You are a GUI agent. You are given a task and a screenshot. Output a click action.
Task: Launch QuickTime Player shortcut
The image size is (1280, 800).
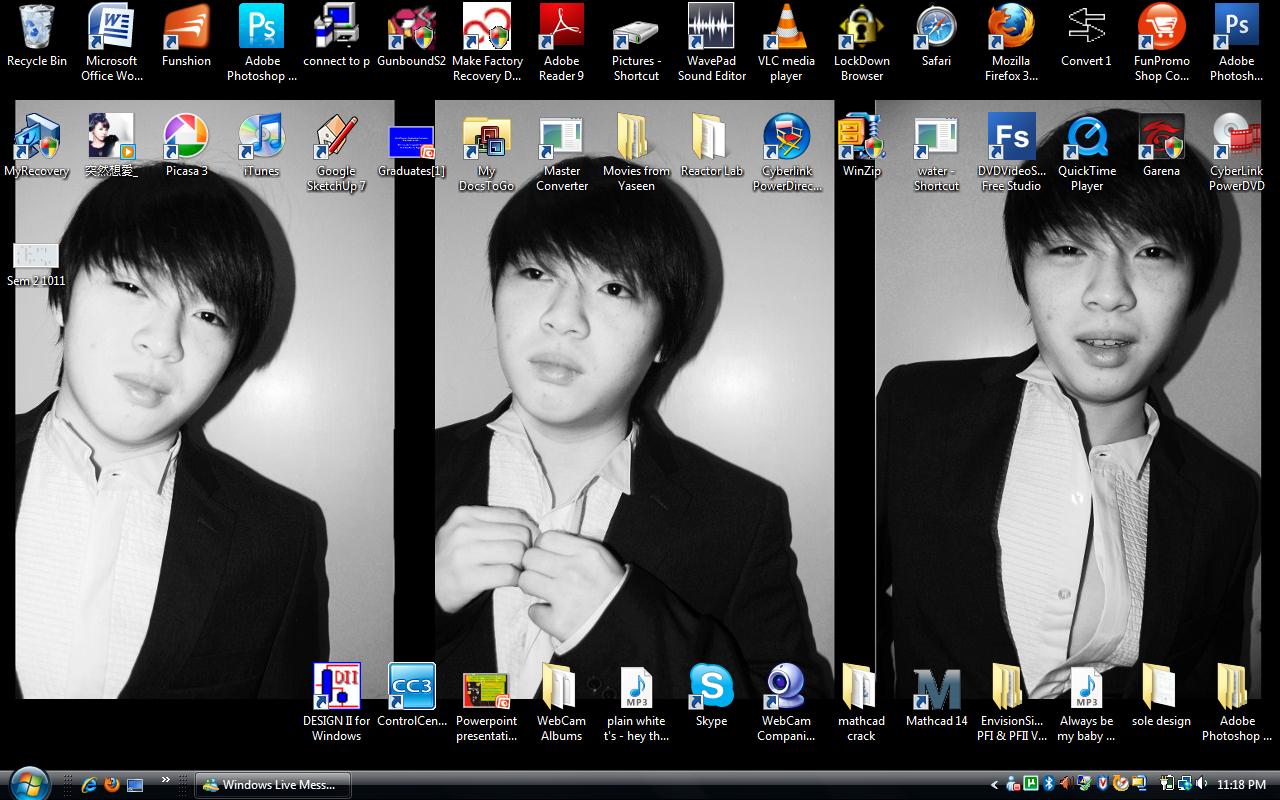pos(1086,153)
